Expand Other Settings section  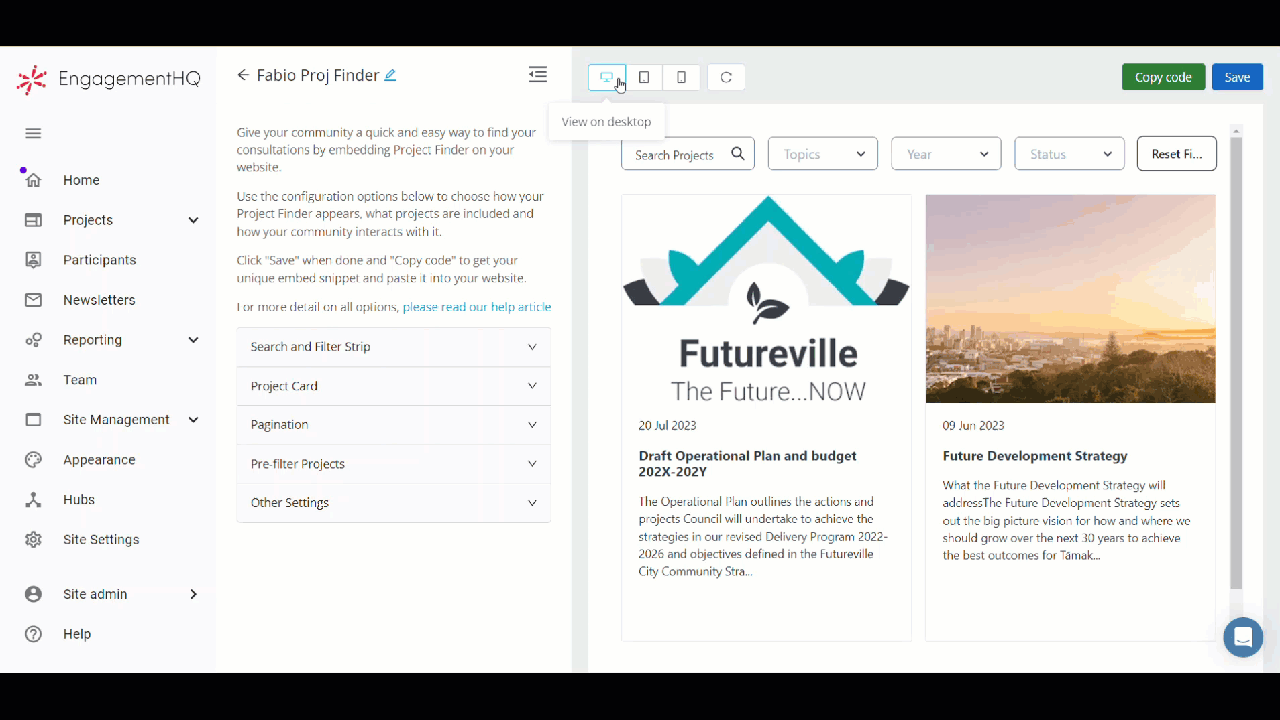click(x=393, y=503)
